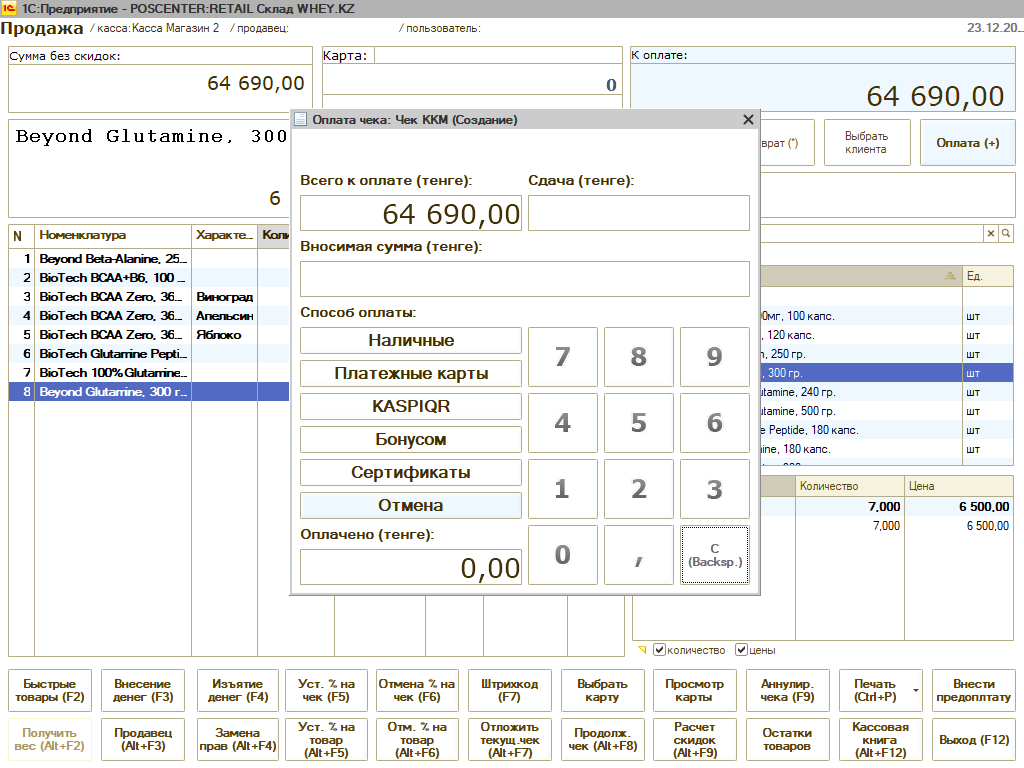The height and width of the screenshot is (768, 1024).
Task: Select Платежные карты payment method
Action: pos(411,374)
